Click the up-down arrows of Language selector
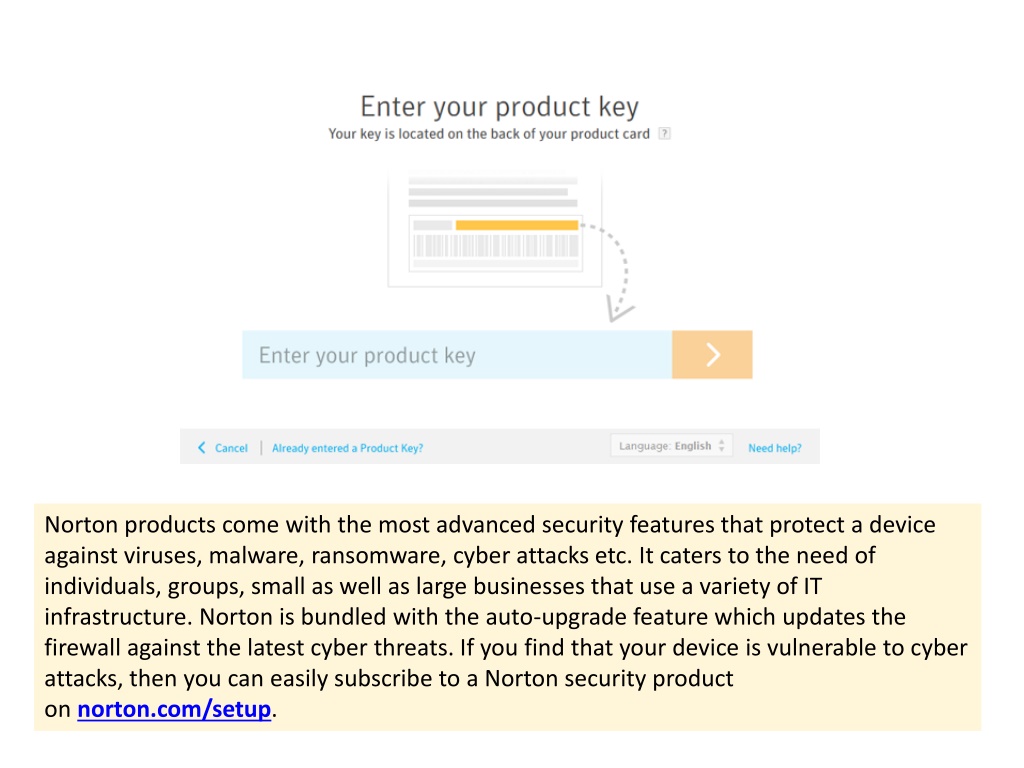The image size is (1024, 768). [x=722, y=446]
